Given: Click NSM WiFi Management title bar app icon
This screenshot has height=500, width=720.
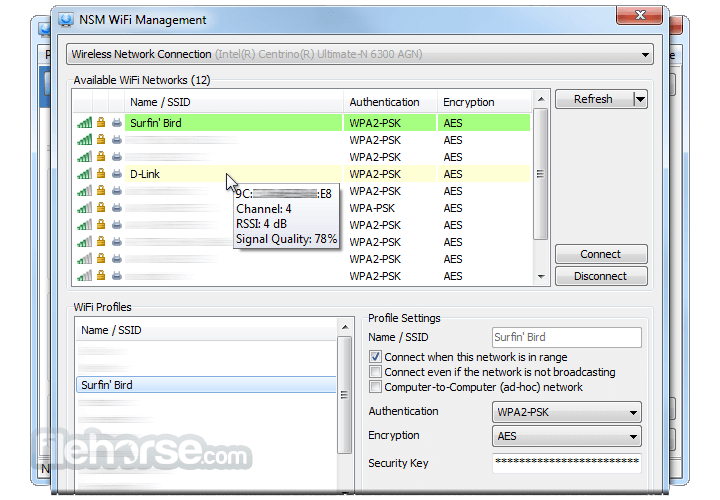Looking at the screenshot, I should [x=66, y=20].
